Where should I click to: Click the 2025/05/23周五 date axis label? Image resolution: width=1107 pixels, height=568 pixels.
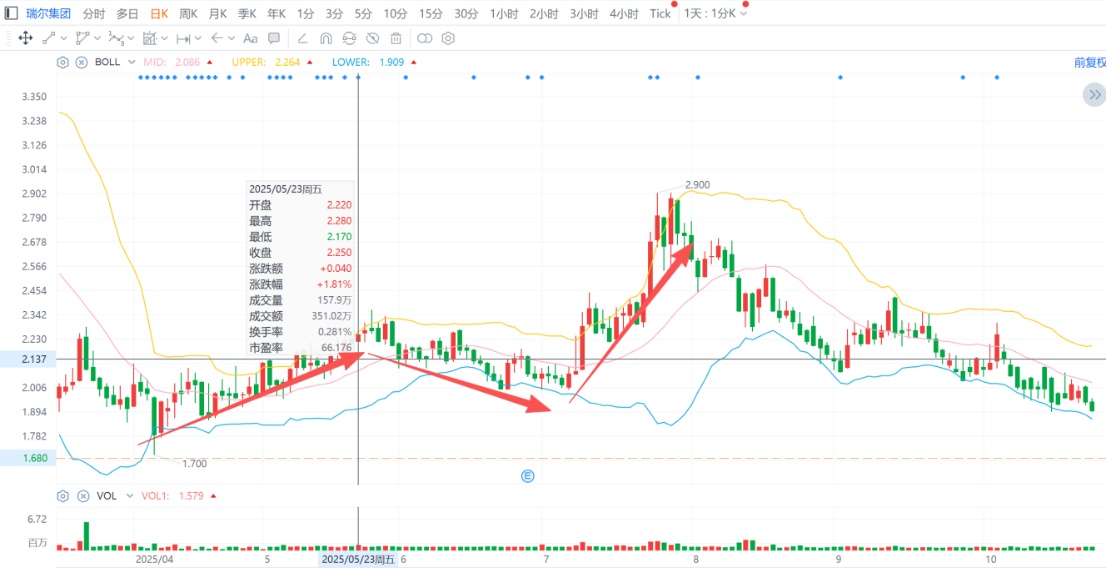pos(358,560)
